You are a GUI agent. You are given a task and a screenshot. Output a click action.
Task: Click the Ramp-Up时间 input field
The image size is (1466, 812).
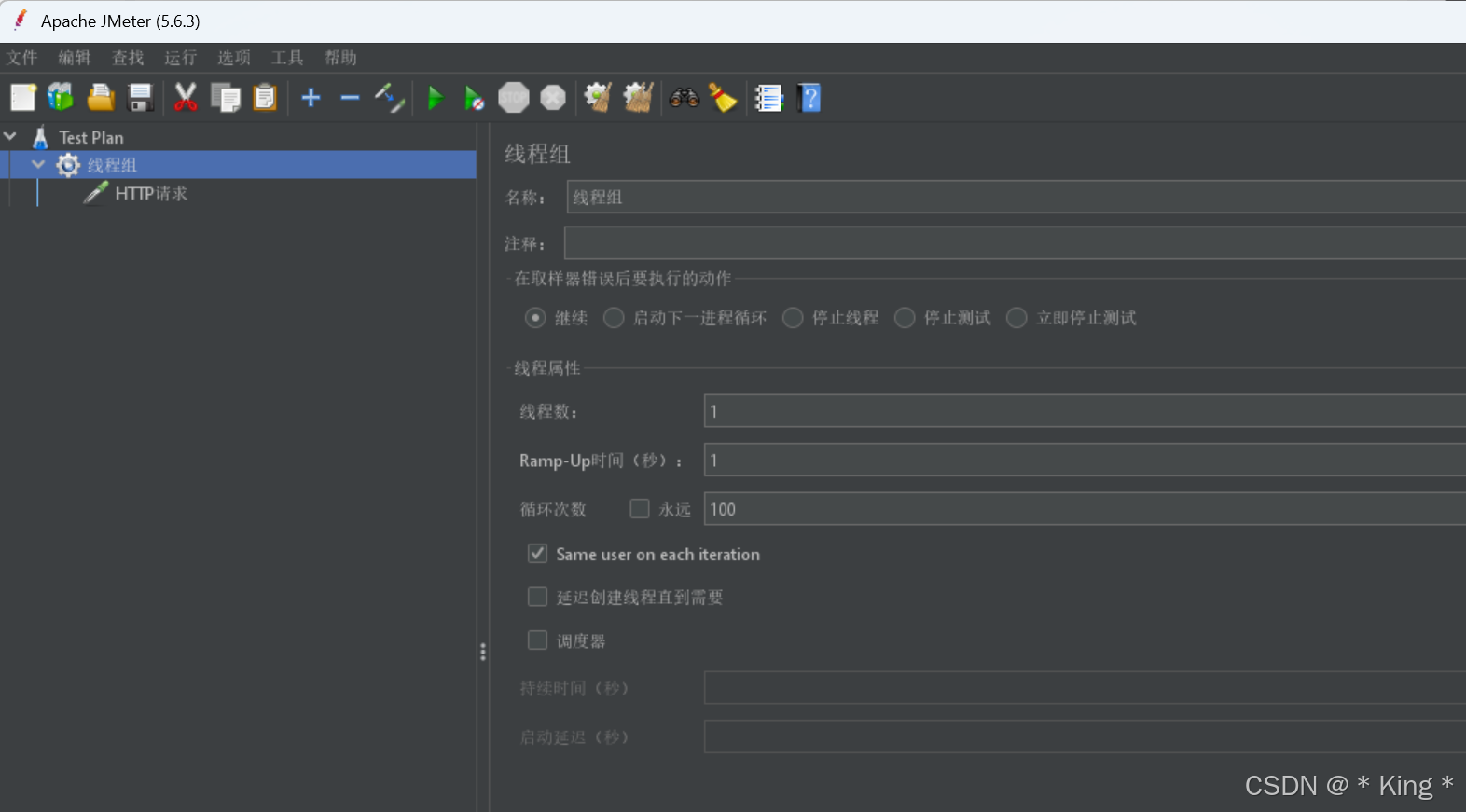[1085, 460]
